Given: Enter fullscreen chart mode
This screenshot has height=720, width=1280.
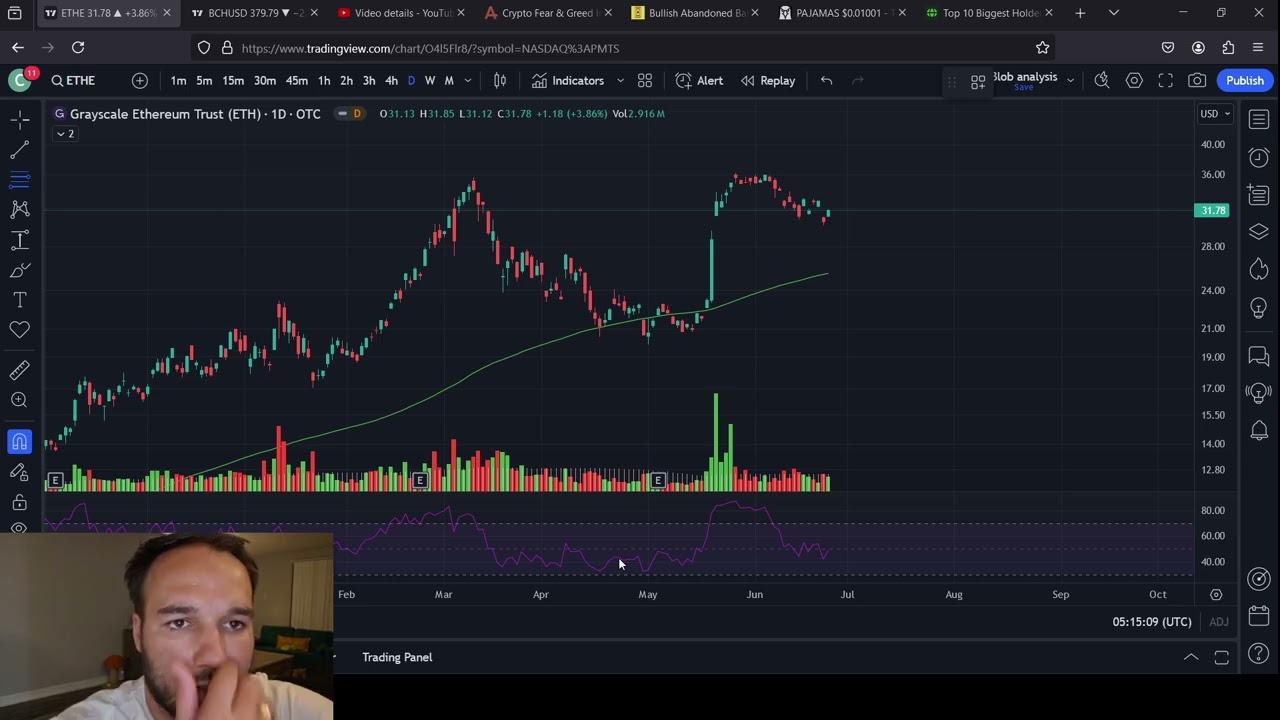Looking at the screenshot, I should tap(1165, 80).
